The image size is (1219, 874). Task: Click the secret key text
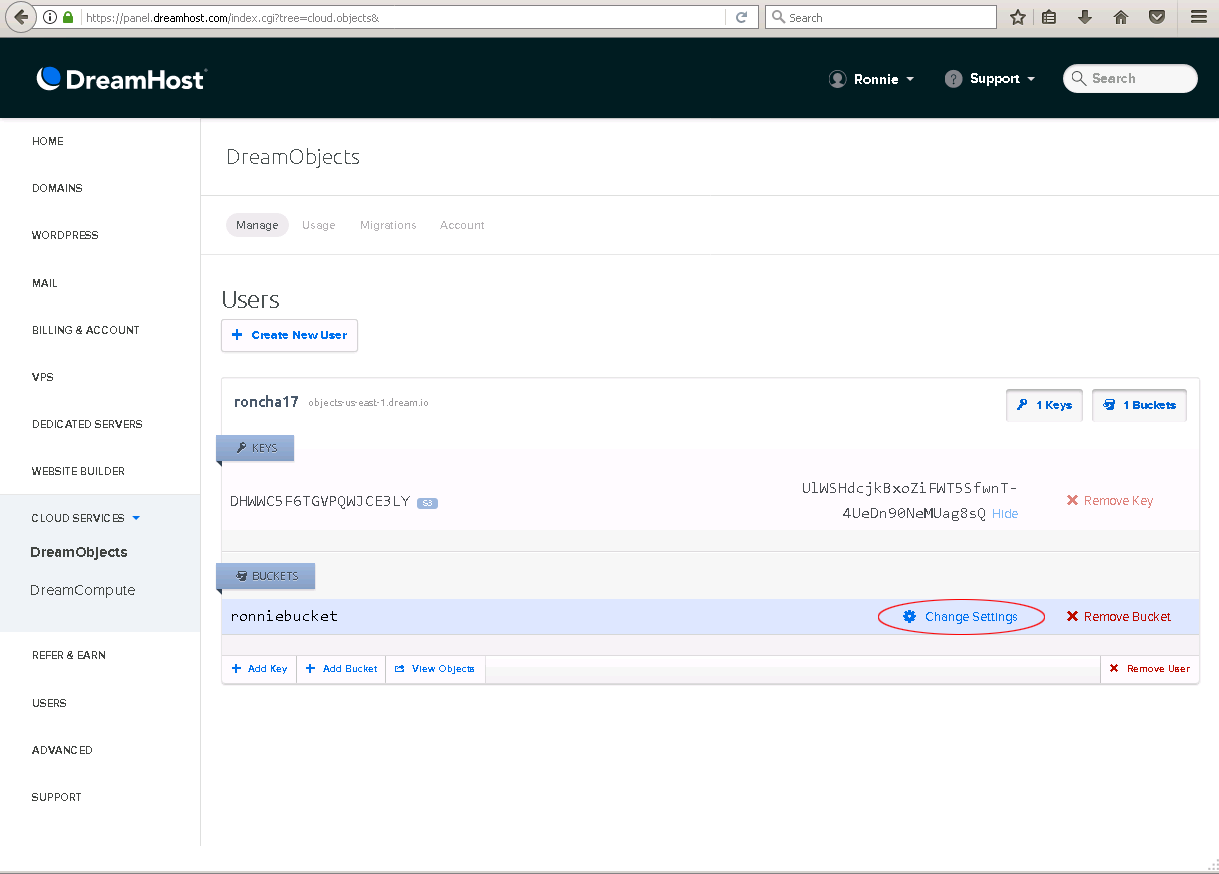(x=908, y=501)
